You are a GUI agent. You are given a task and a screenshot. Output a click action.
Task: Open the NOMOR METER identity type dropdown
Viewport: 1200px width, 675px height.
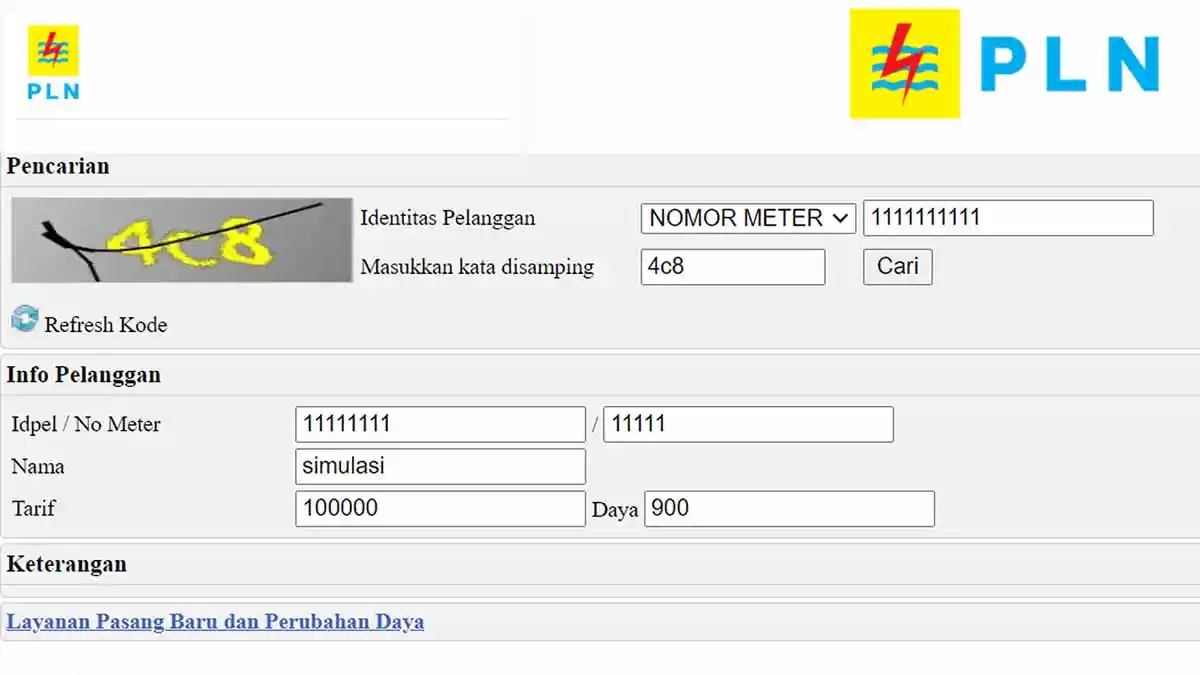click(746, 217)
